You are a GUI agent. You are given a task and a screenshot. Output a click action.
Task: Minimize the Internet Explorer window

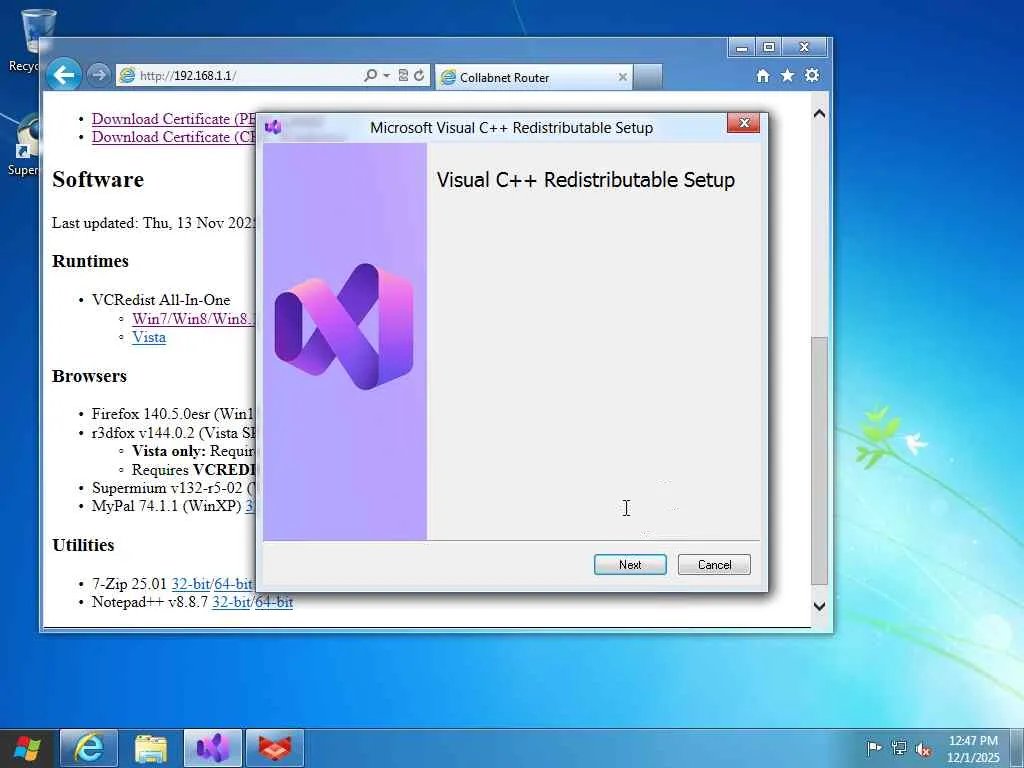pyautogui.click(x=741, y=47)
